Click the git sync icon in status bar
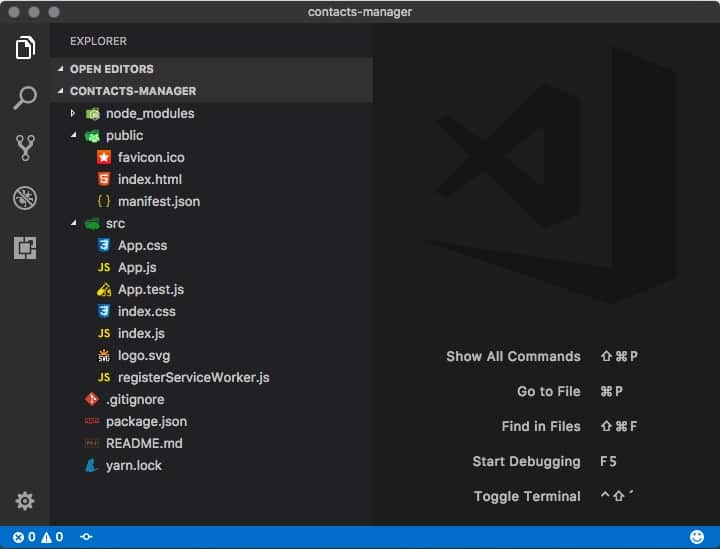Viewport: 720px width, 549px height. pyautogui.click(x=86, y=537)
